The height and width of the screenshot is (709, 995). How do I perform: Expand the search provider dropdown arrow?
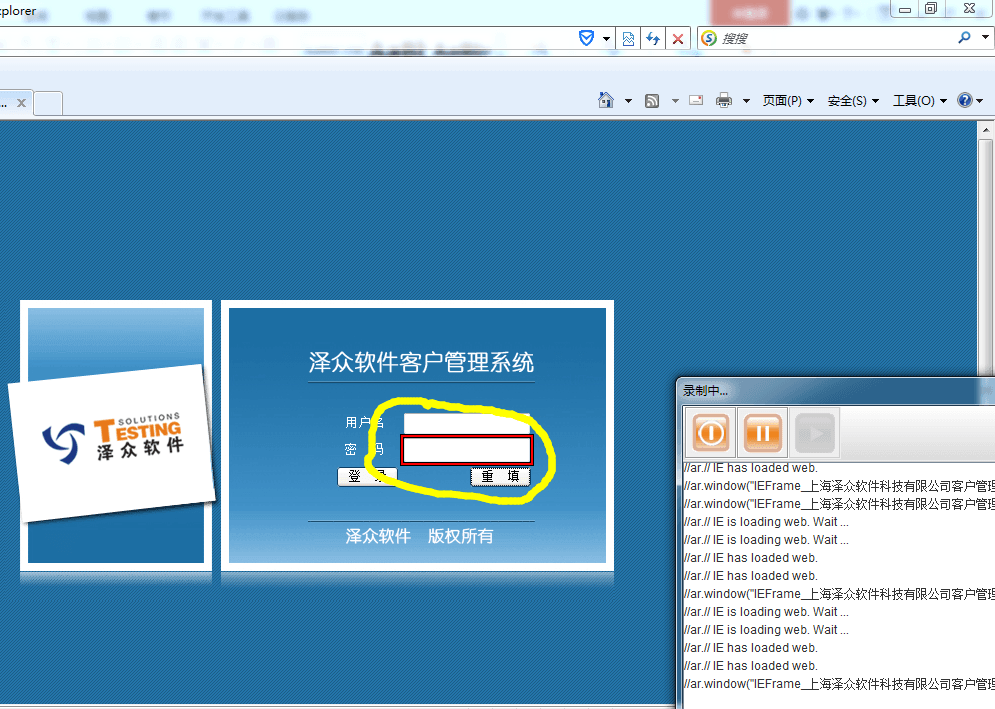[x=985, y=37]
